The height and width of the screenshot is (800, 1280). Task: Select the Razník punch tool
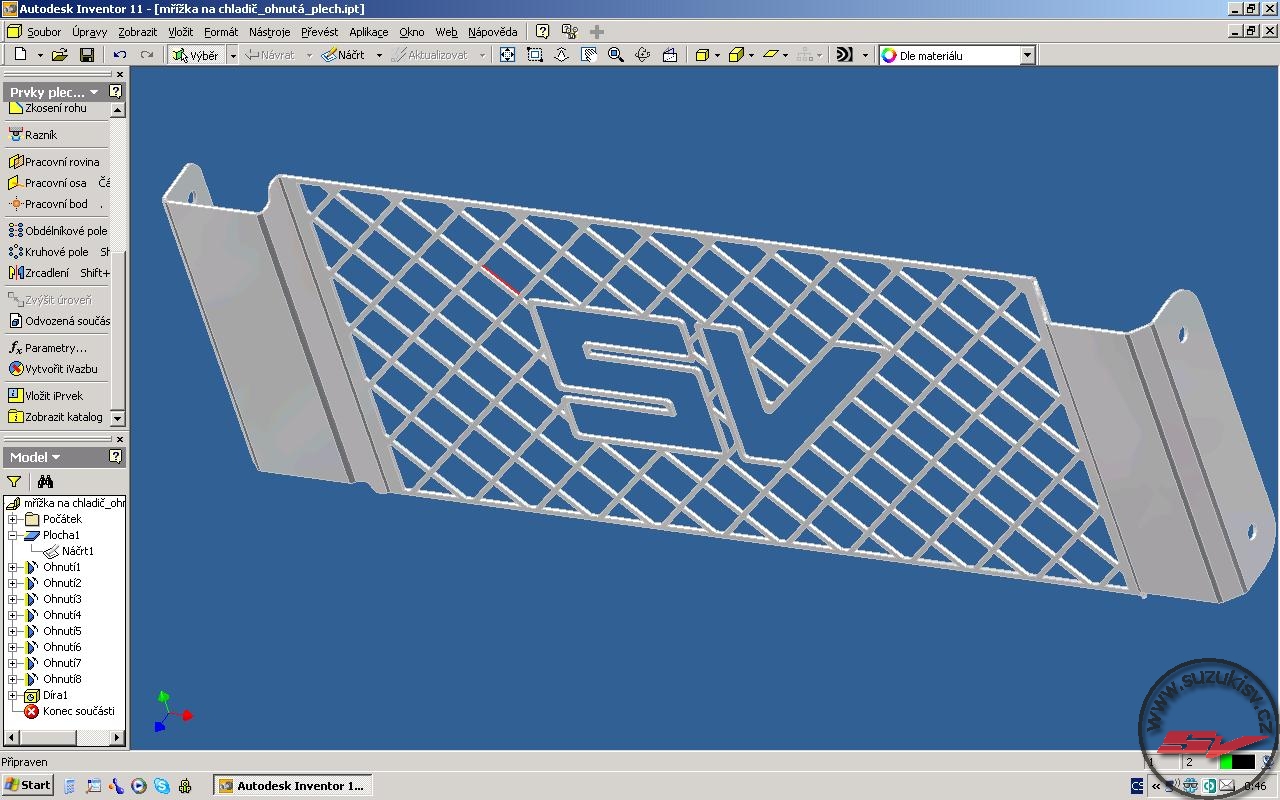tap(40, 135)
